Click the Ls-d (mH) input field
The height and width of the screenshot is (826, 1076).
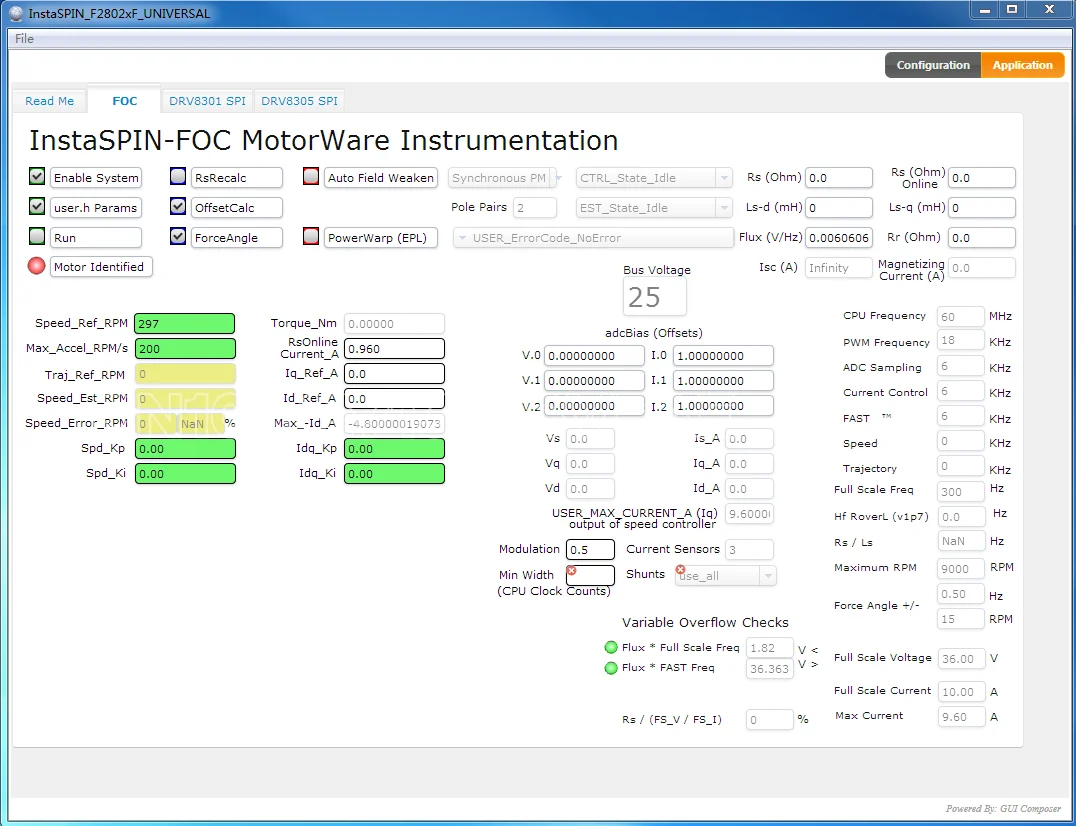839,207
